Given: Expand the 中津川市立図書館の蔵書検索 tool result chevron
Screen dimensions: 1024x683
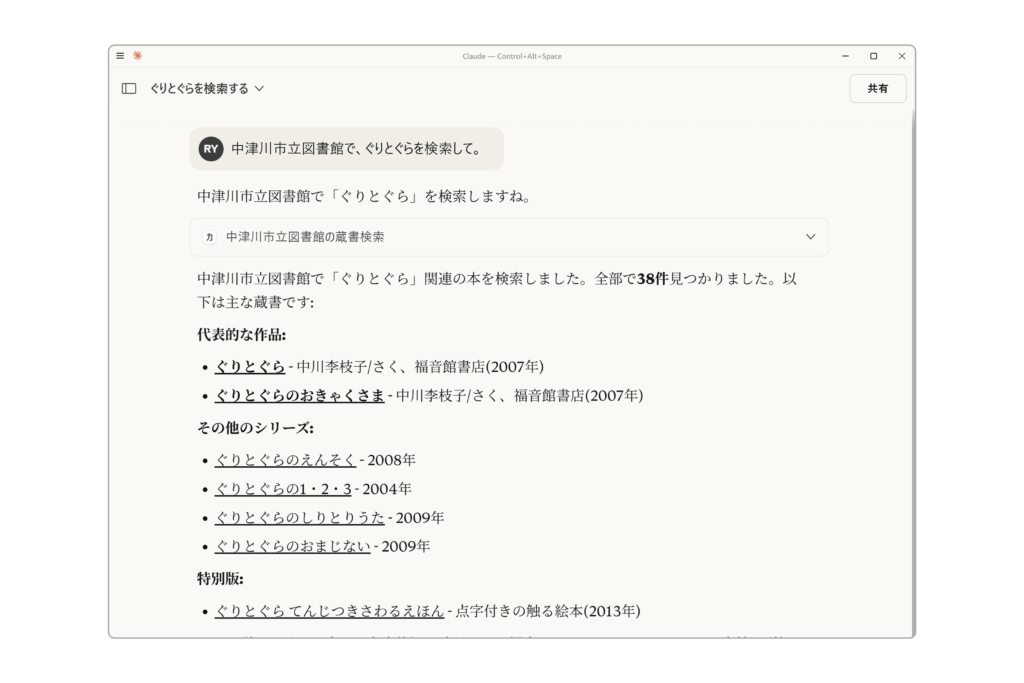Looking at the screenshot, I should point(810,237).
